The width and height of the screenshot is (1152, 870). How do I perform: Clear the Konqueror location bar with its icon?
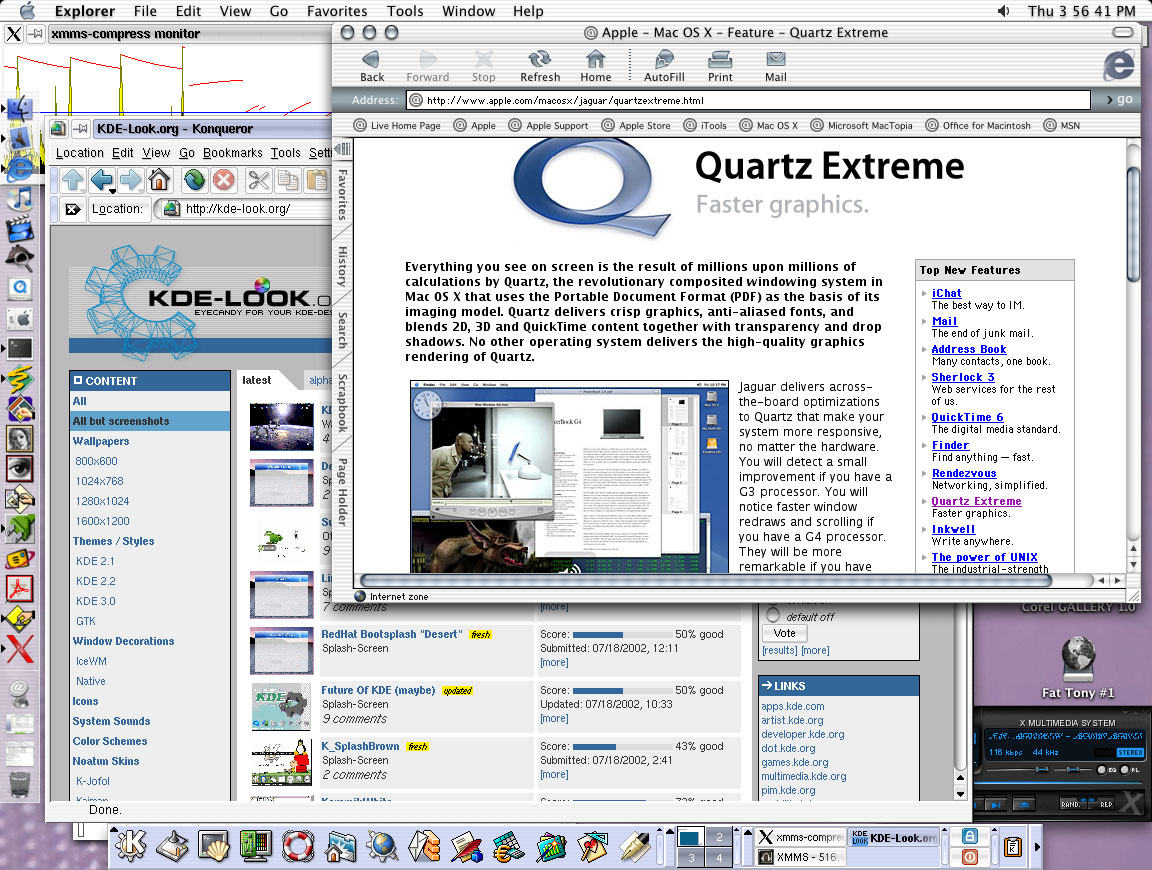[73, 209]
